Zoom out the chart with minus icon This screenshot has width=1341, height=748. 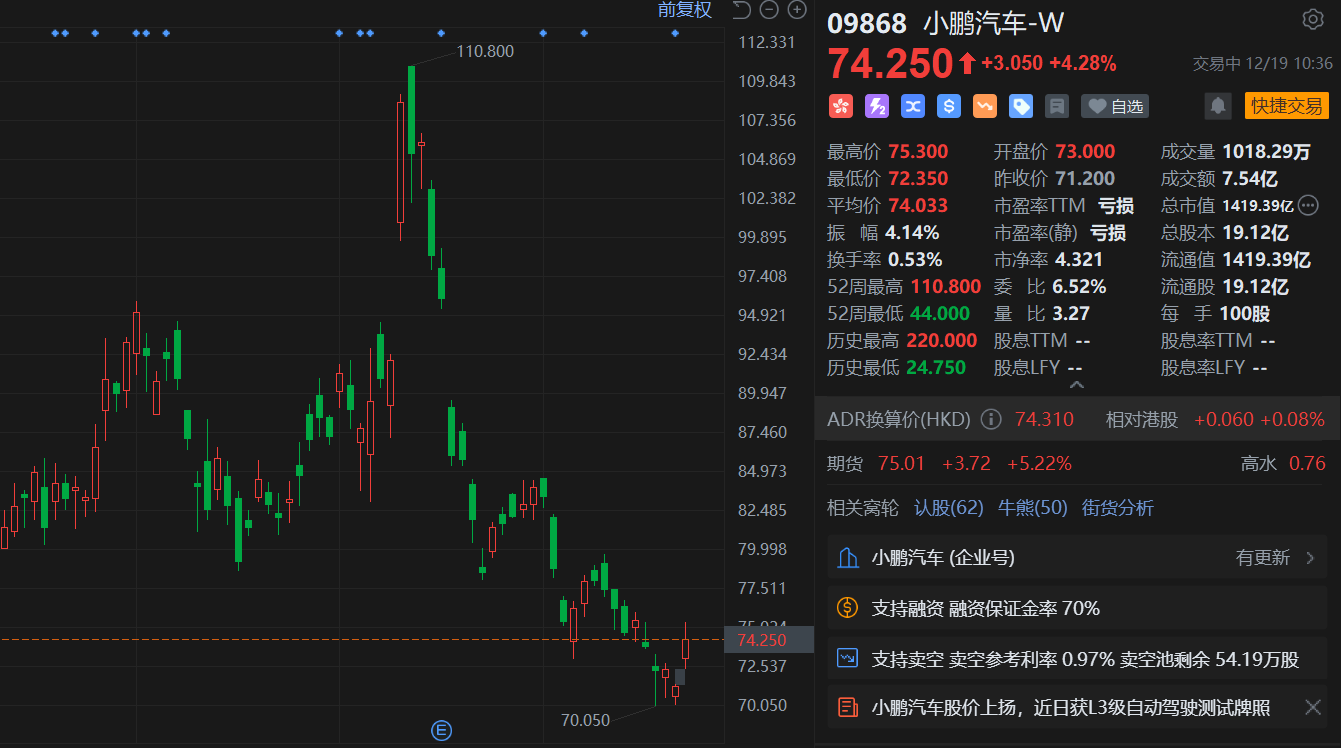[769, 10]
